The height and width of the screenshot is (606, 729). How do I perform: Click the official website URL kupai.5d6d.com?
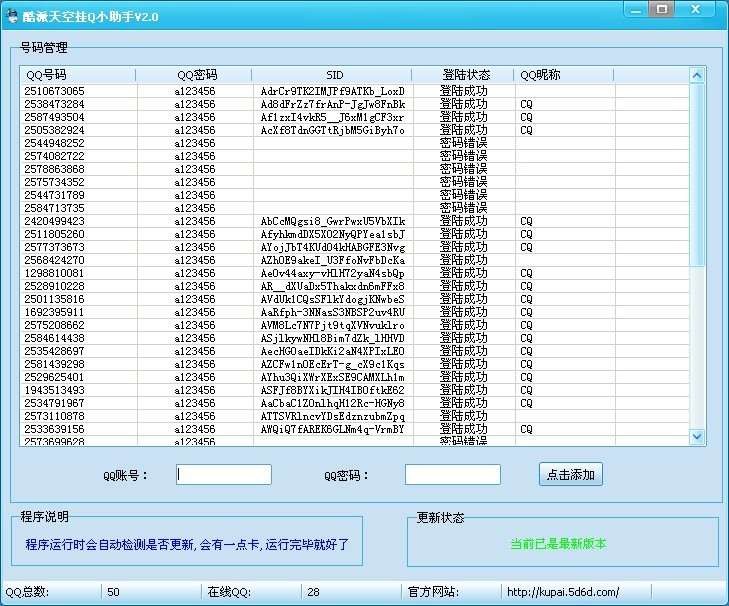point(563,592)
